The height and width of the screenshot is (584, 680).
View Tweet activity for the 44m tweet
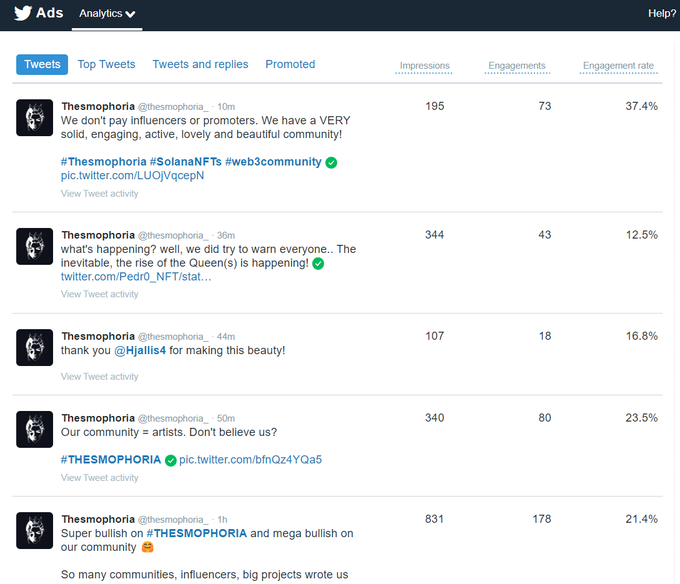[x=99, y=377]
